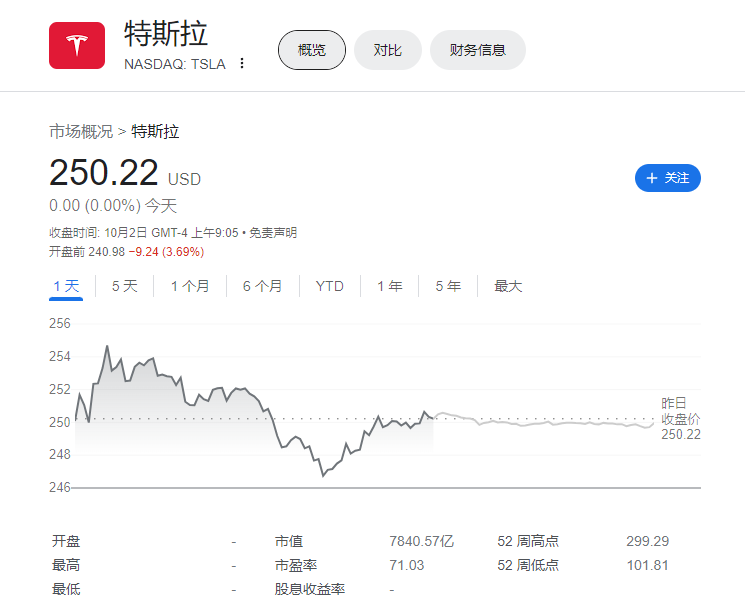Click the pre-market −9.24 (3.69%) value
The image size is (745, 615).
click(x=166, y=252)
